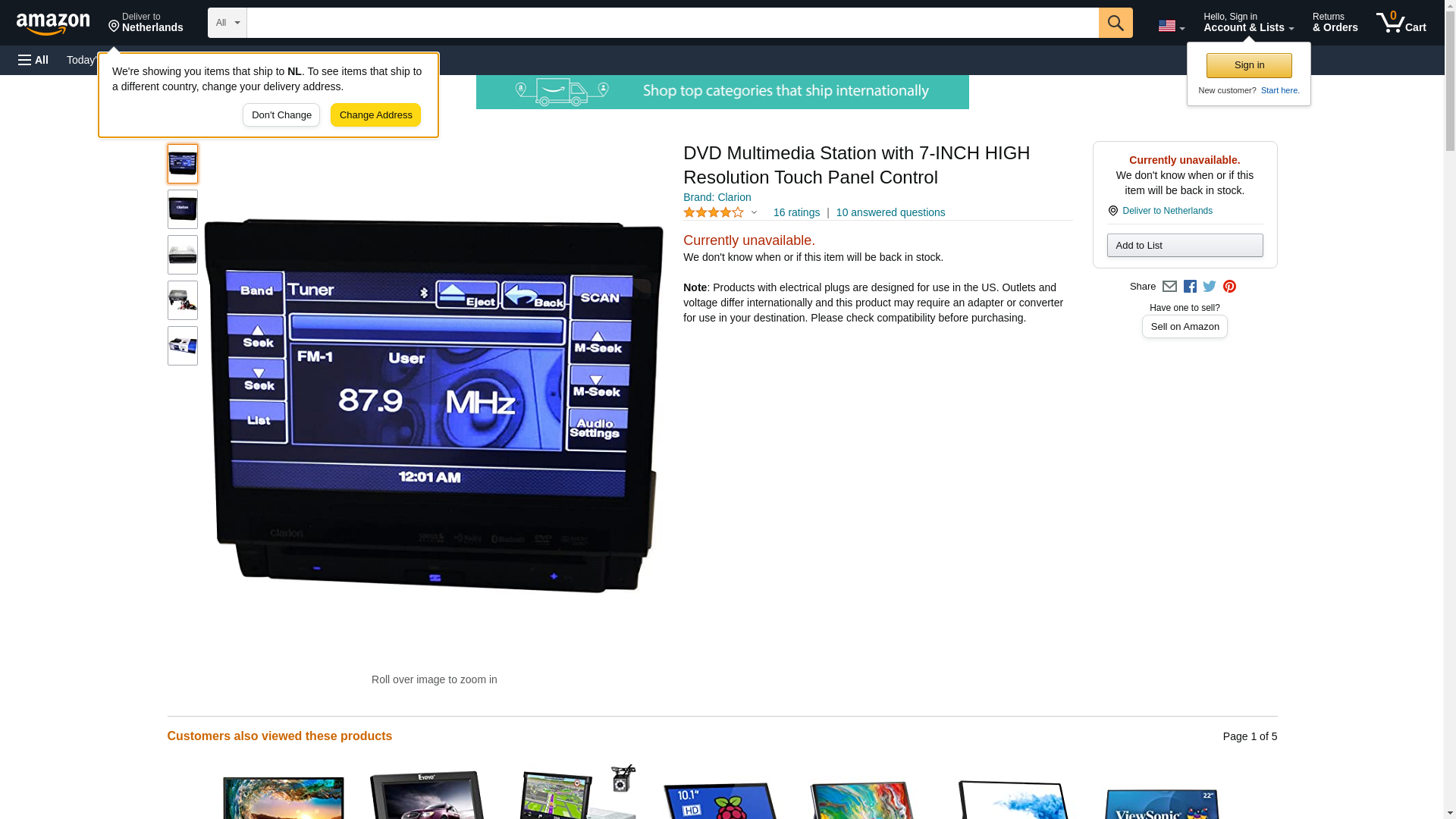Share product via email icon
This screenshot has width=1456, height=819.
click(1169, 287)
